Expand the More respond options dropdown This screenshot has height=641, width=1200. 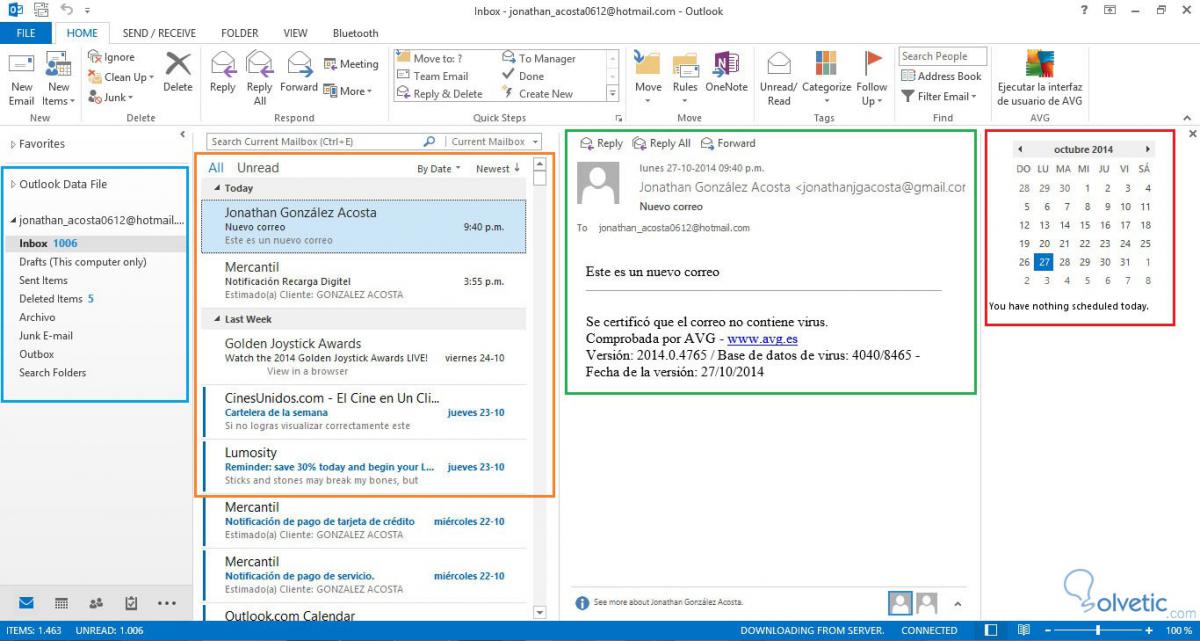(352, 92)
